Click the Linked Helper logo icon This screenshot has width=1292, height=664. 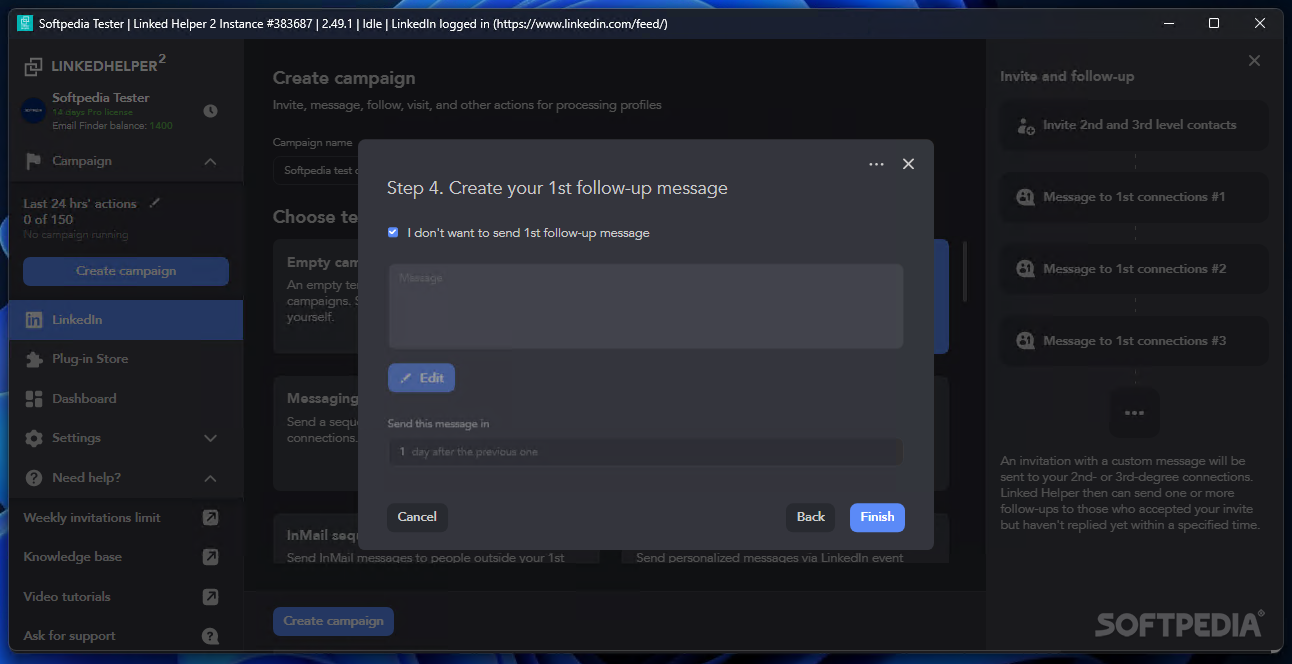coord(34,67)
